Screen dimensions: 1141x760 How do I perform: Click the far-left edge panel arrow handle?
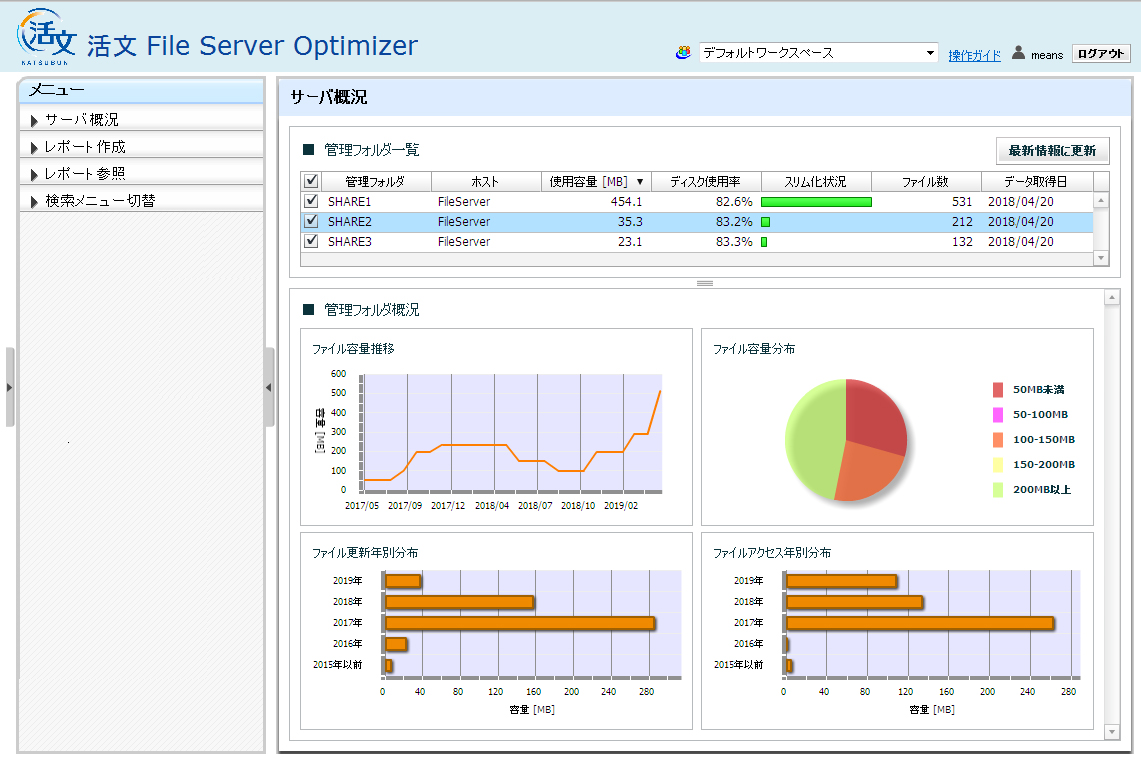click(9, 387)
